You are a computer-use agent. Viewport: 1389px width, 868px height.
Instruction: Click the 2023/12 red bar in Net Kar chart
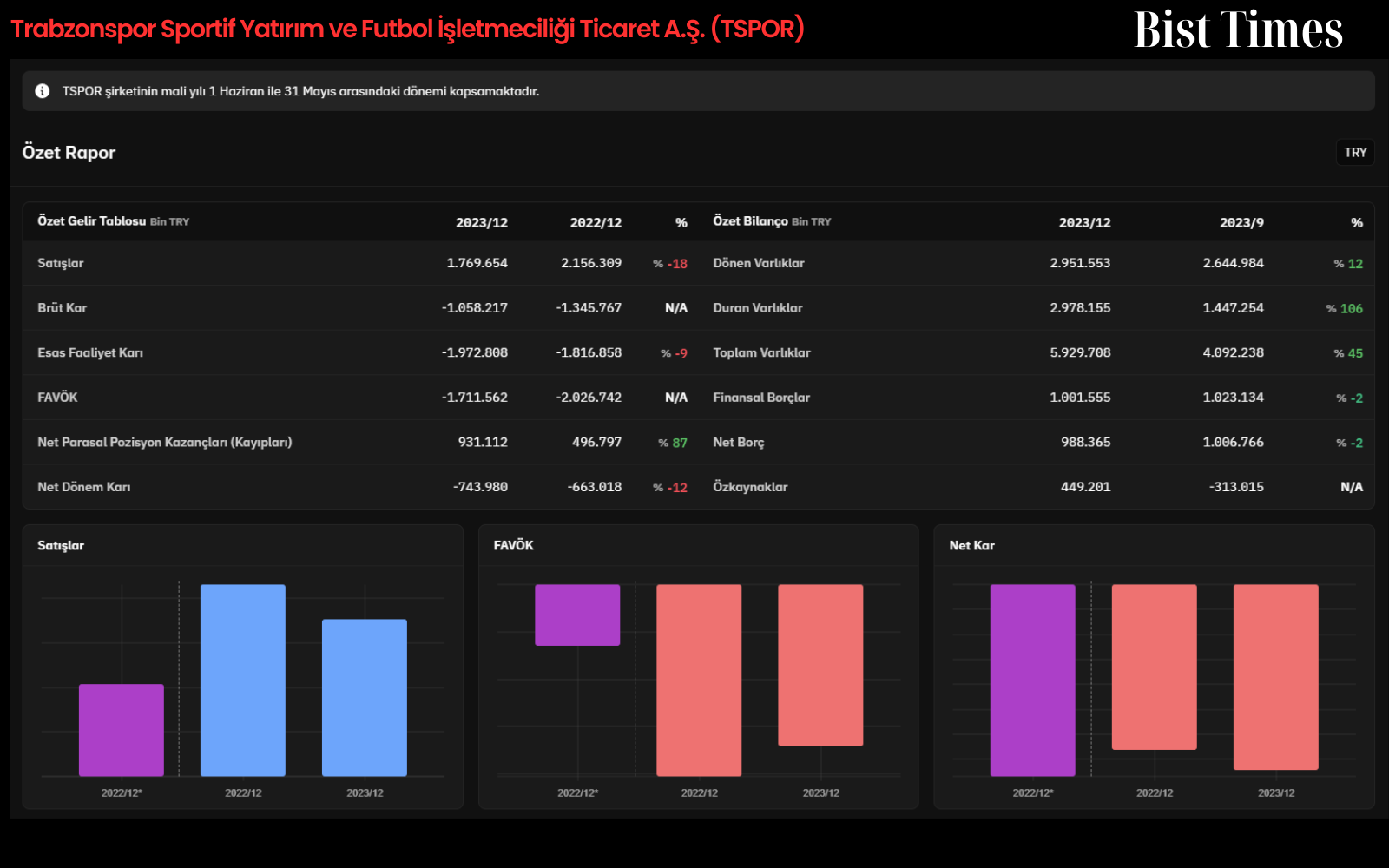[1275, 677]
